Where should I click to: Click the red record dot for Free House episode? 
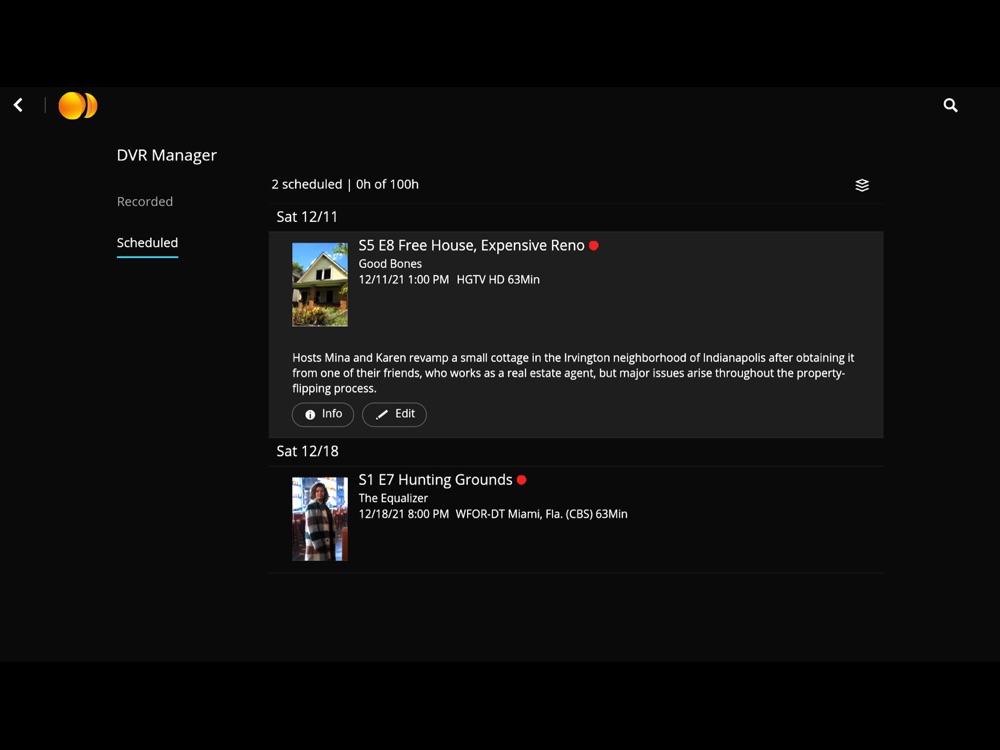(594, 246)
